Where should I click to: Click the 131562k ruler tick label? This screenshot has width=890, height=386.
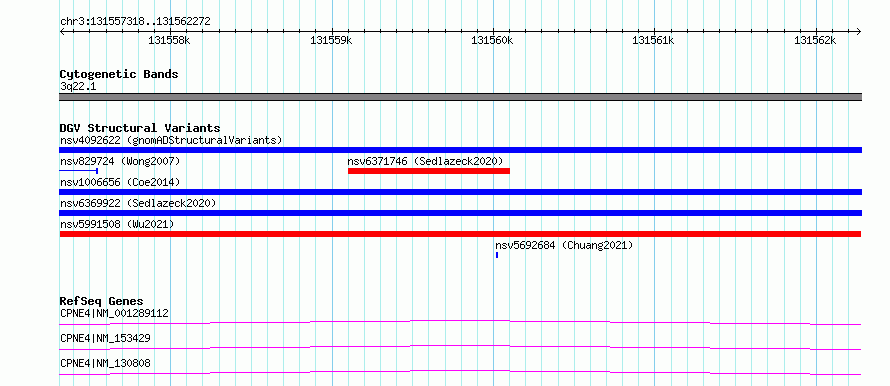pyautogui.click(x=815, y=41)
